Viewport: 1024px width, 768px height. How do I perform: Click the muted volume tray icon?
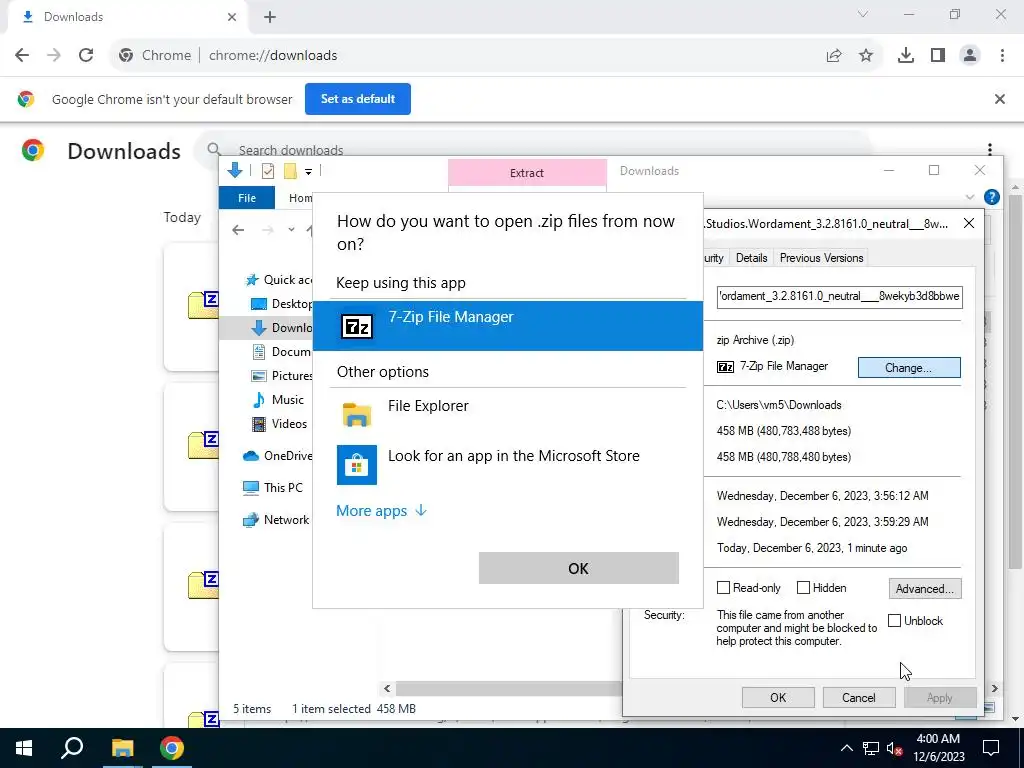click(894, 748)
